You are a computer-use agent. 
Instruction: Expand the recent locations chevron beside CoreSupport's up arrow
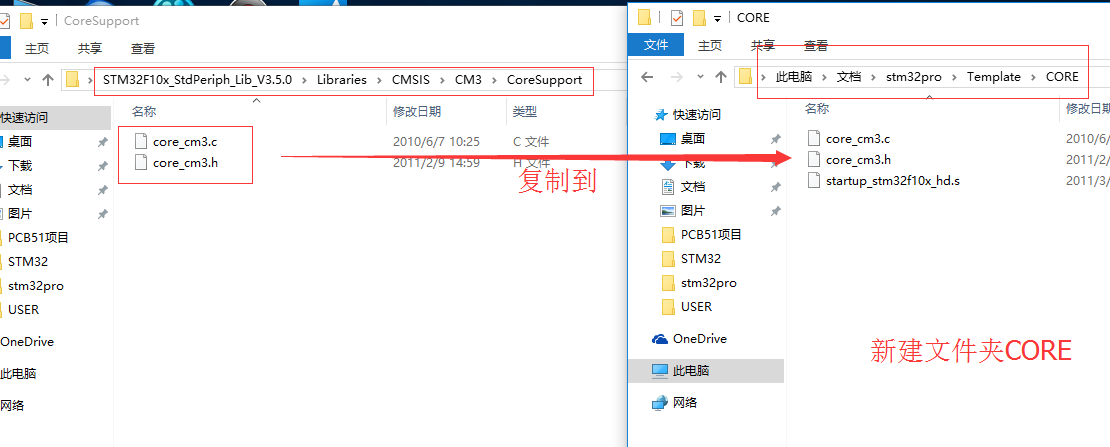[x=27, y=80]
